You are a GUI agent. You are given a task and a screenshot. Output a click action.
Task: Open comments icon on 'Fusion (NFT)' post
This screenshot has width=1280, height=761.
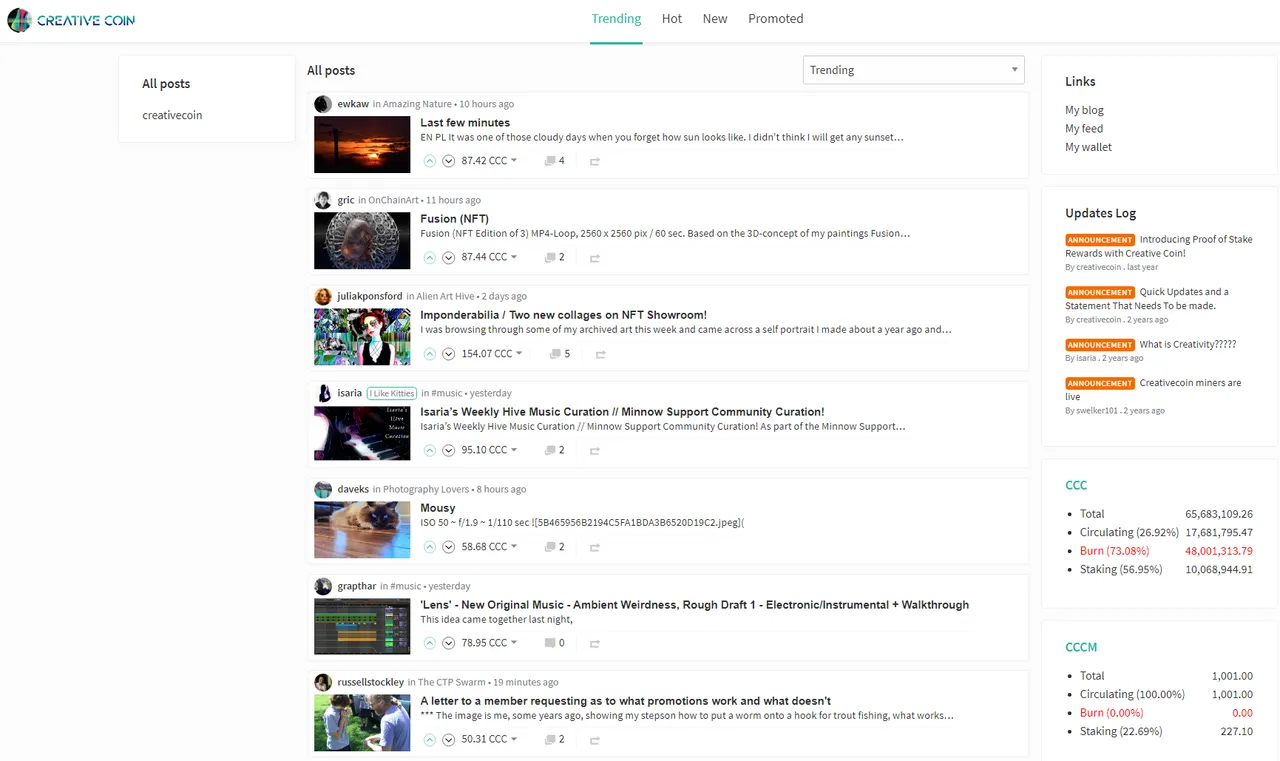pos(550,257)
